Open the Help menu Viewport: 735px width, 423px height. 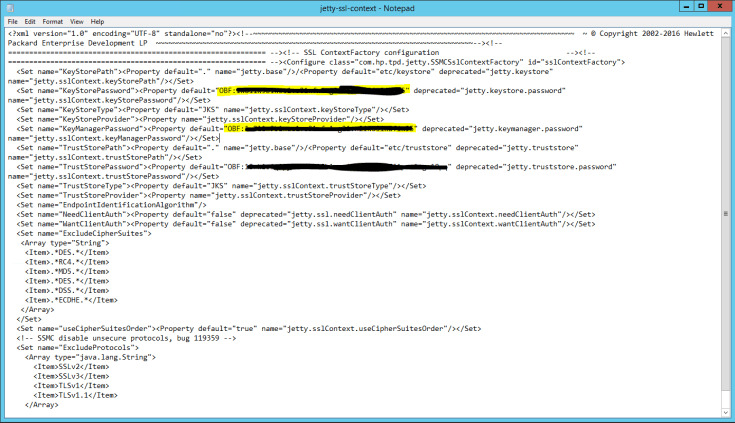pyautogui.click(x=97, y=22)
